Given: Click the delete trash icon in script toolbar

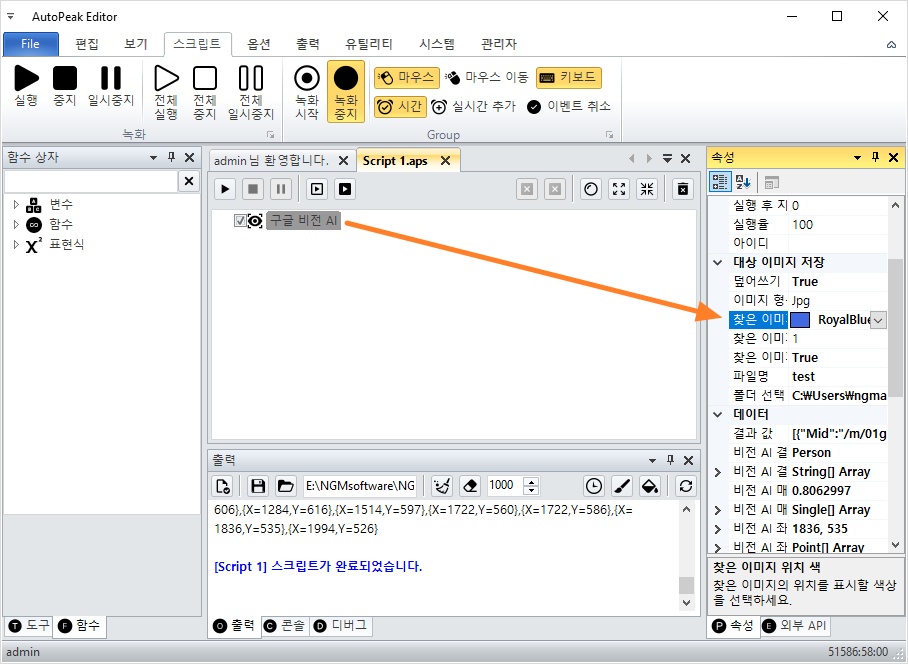Looking at the screenshot, I should 683,189.
